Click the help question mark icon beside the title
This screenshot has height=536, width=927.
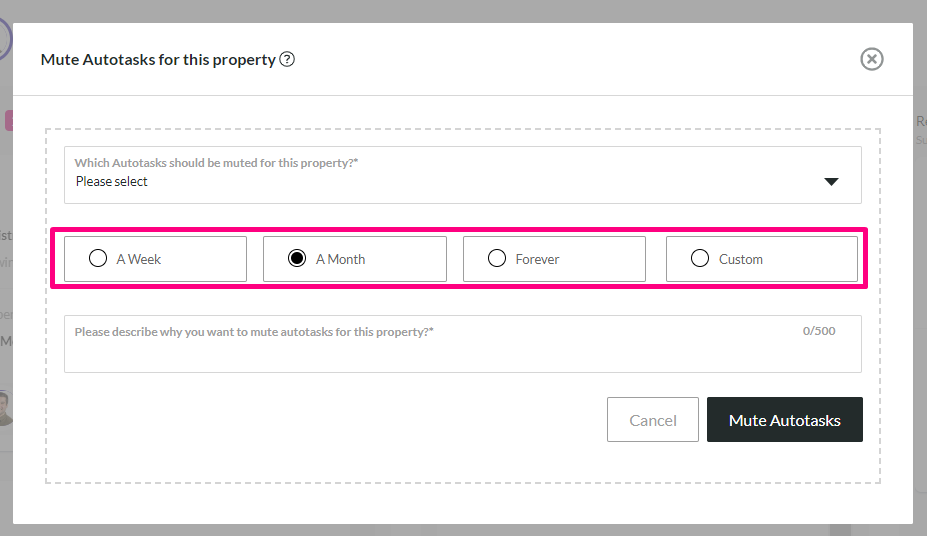[287, 59]
